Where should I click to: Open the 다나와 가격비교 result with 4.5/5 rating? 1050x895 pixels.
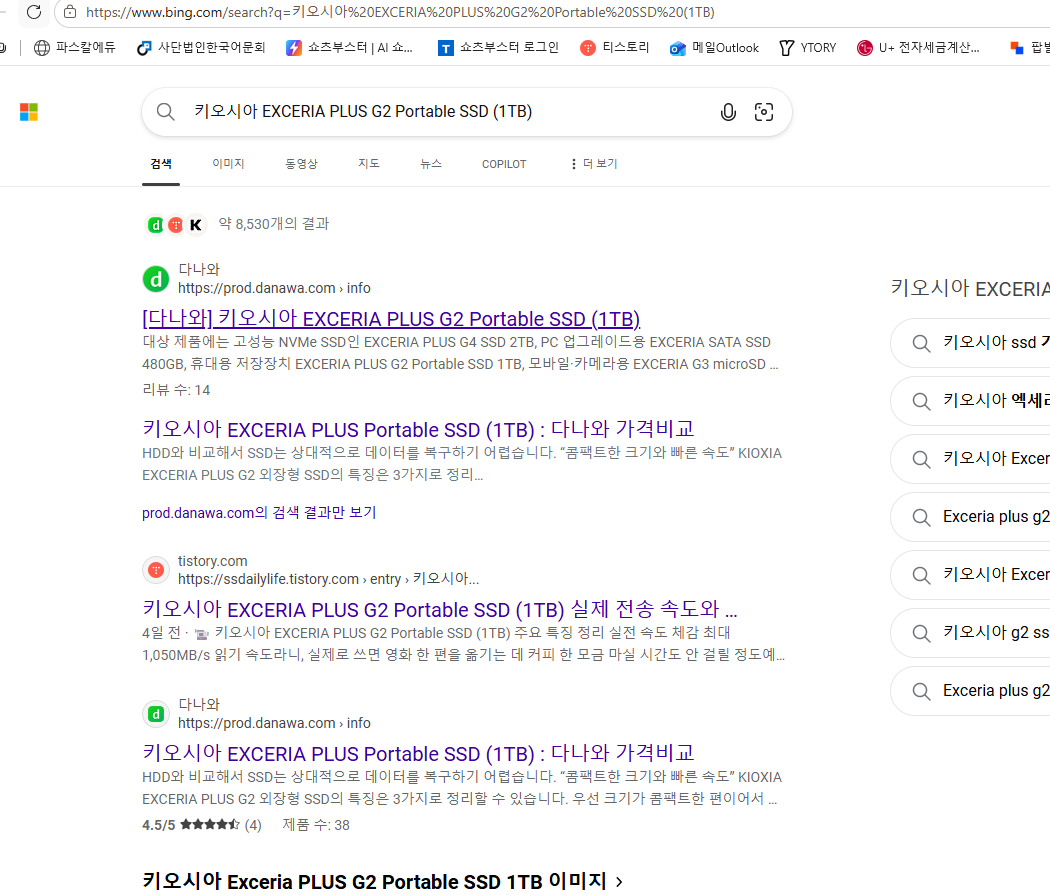coord(418,753)
